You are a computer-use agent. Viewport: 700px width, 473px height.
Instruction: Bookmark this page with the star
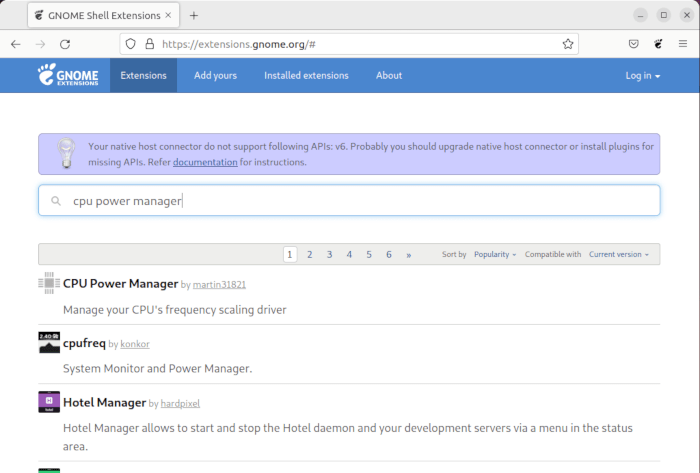click(567, 44)
